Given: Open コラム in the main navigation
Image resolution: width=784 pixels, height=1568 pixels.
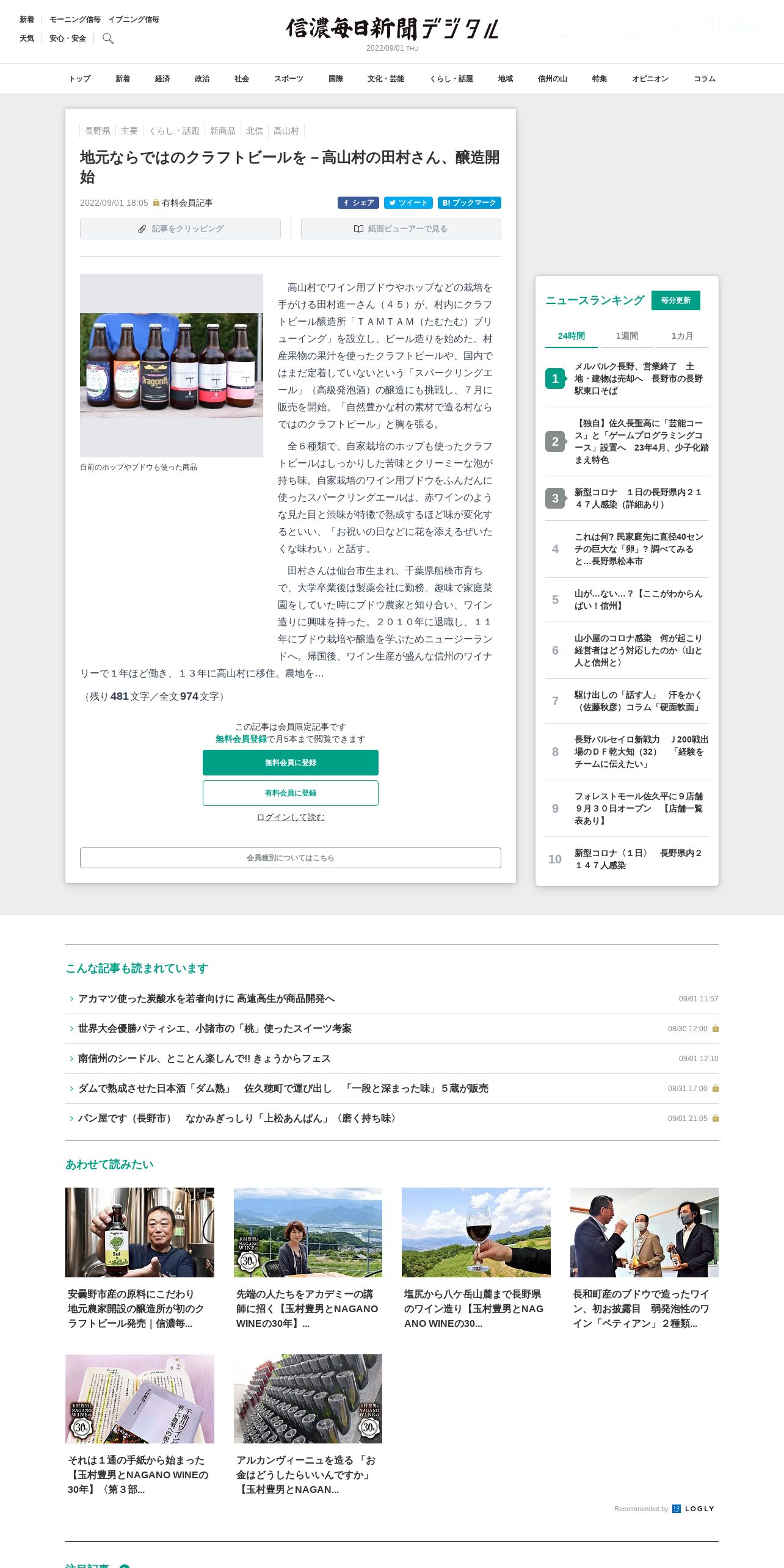Looking at the screenshot, I should (x=705, y=79).
